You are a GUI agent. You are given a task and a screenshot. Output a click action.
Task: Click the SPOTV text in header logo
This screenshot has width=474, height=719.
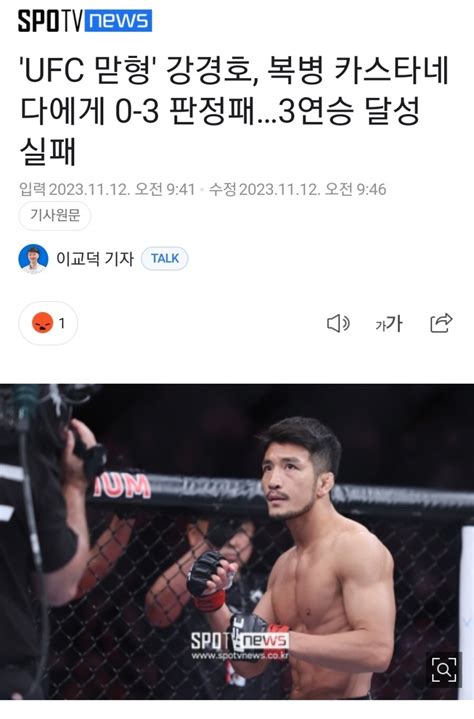(50, 21)
